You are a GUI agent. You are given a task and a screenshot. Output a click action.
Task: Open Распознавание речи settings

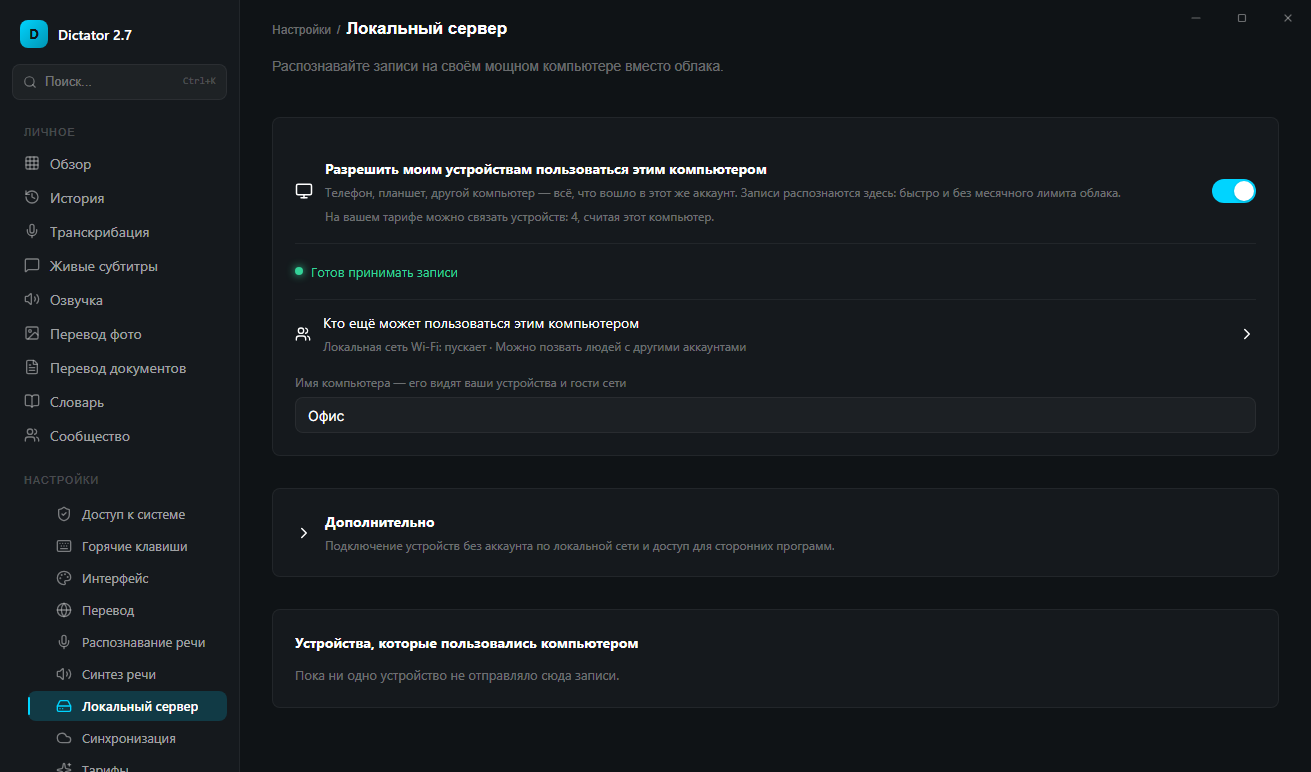pyautogui.click(x=127, y=642)
